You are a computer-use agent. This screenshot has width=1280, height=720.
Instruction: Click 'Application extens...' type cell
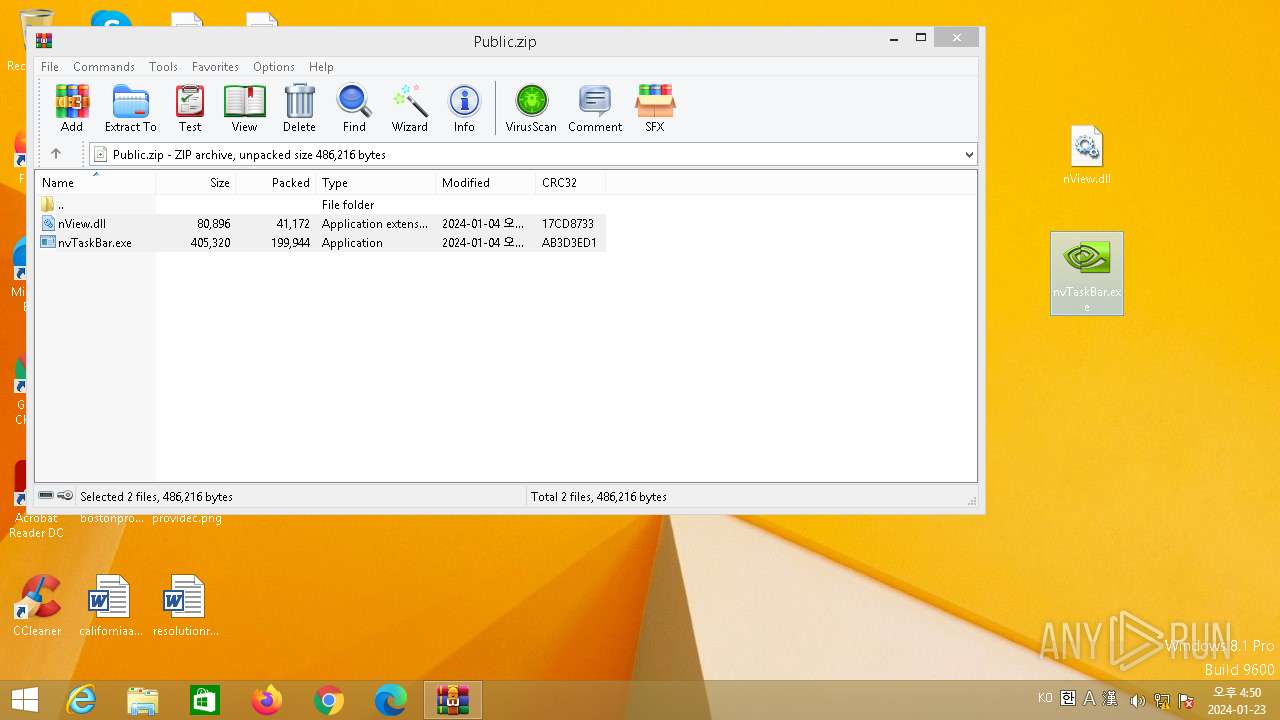(374, 223)
